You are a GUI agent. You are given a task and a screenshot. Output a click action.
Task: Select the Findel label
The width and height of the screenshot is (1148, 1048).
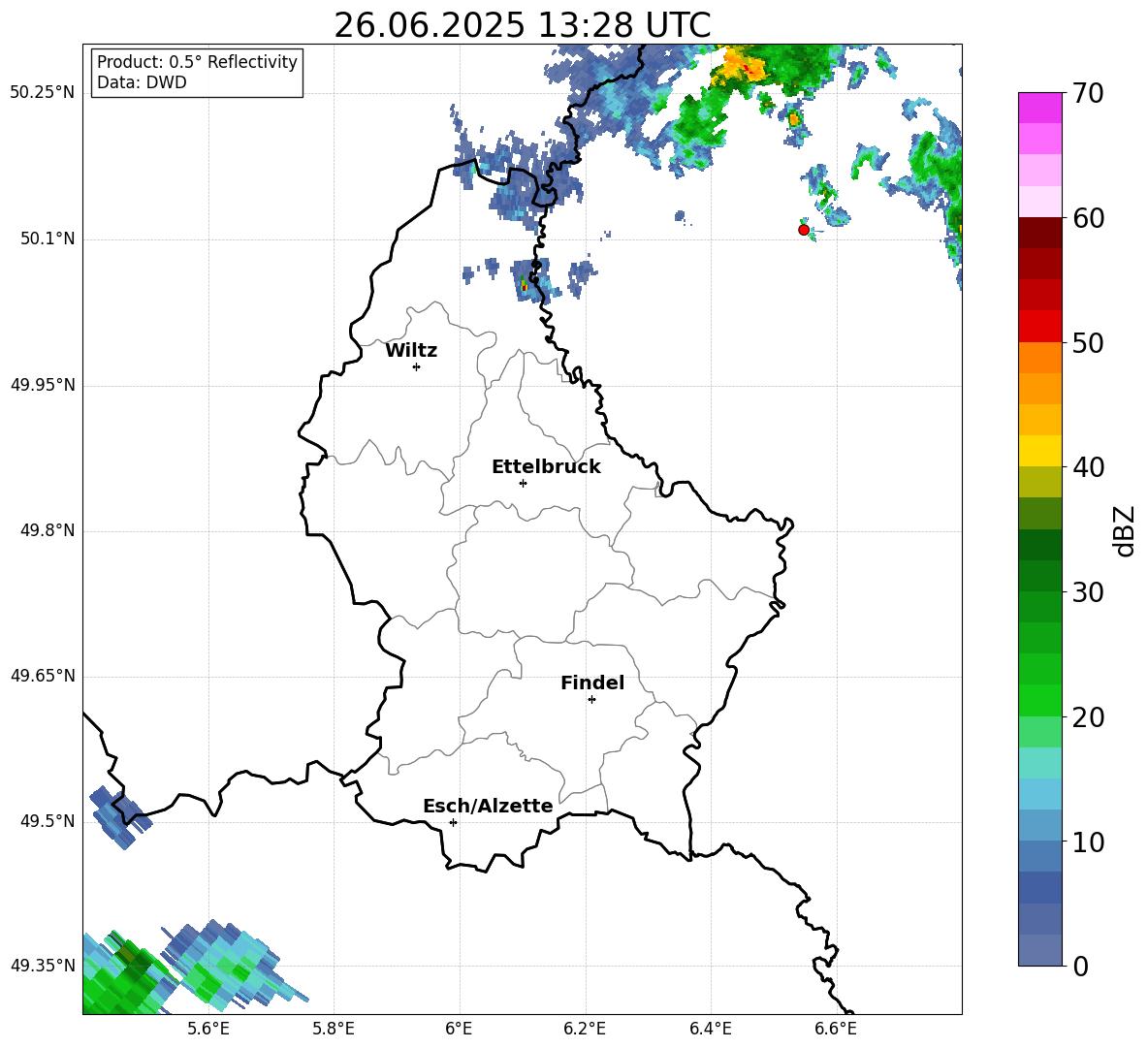[x=592, y=683]
